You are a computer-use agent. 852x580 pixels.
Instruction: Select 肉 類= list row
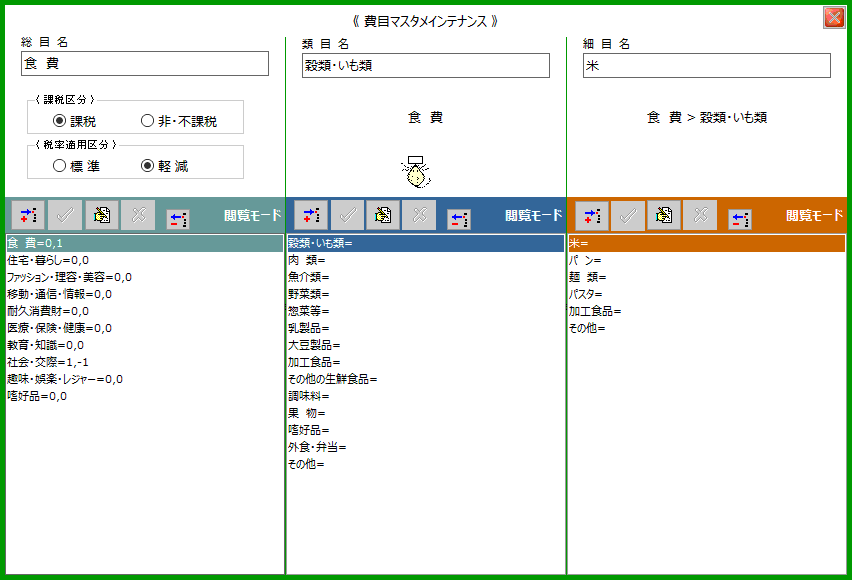(426, 260)
